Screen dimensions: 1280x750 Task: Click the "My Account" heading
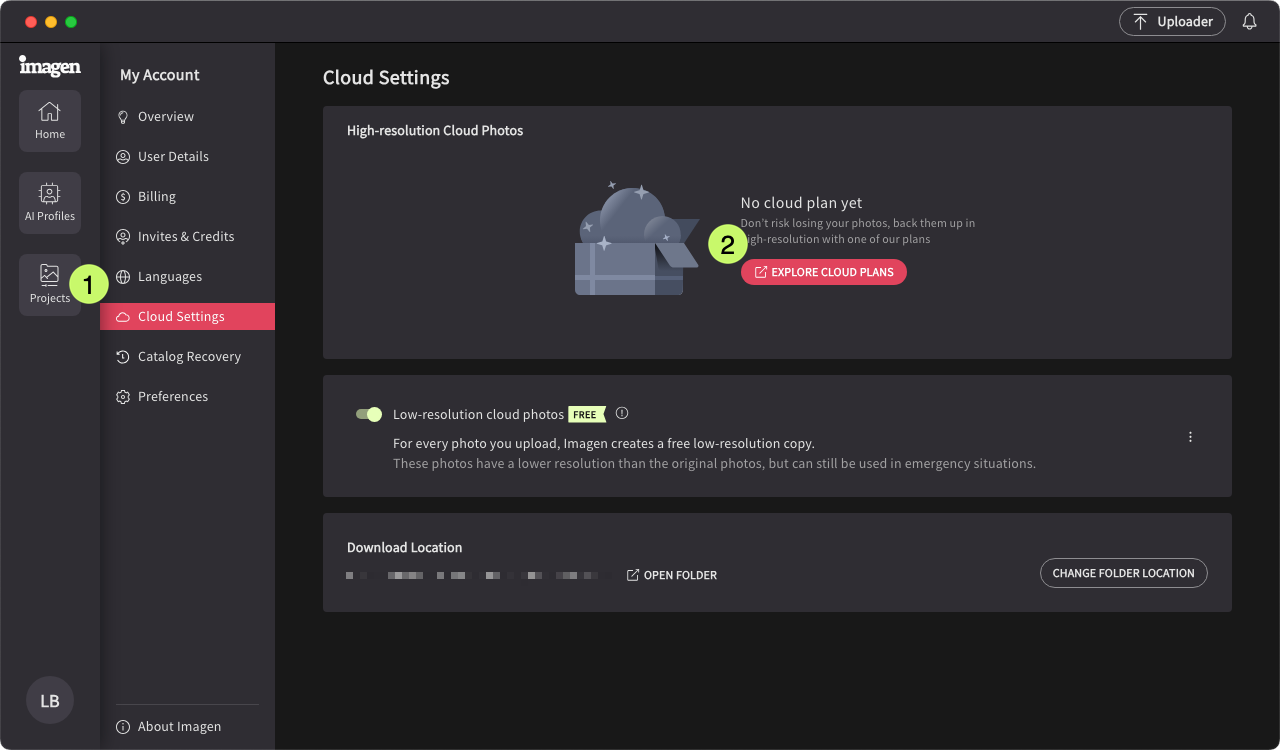[x=160, y=75]
